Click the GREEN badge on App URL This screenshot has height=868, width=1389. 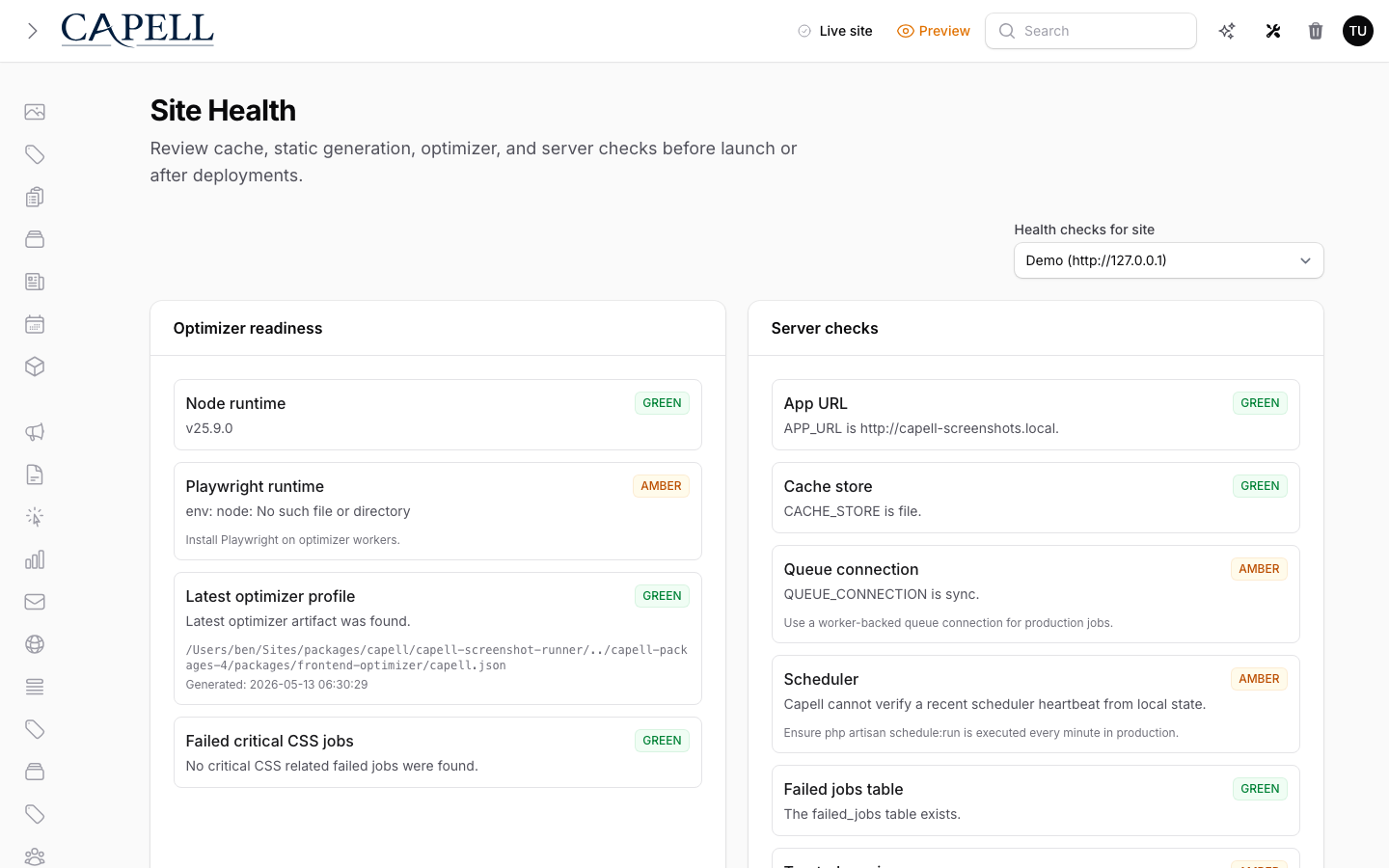pos(1260,403)
